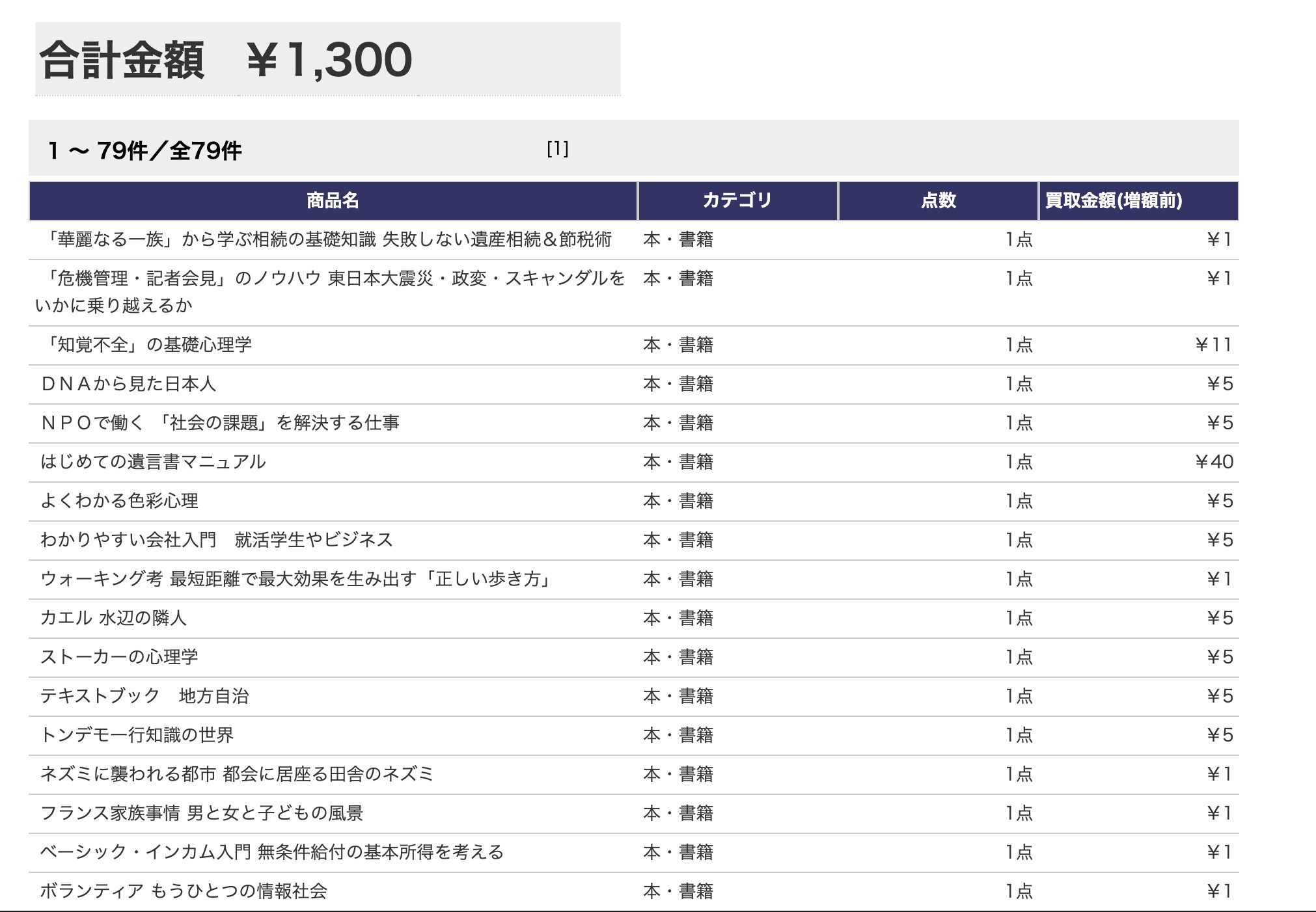
Task: Select the DNAから見た日本人 item
Action: [x=128, y=384]
